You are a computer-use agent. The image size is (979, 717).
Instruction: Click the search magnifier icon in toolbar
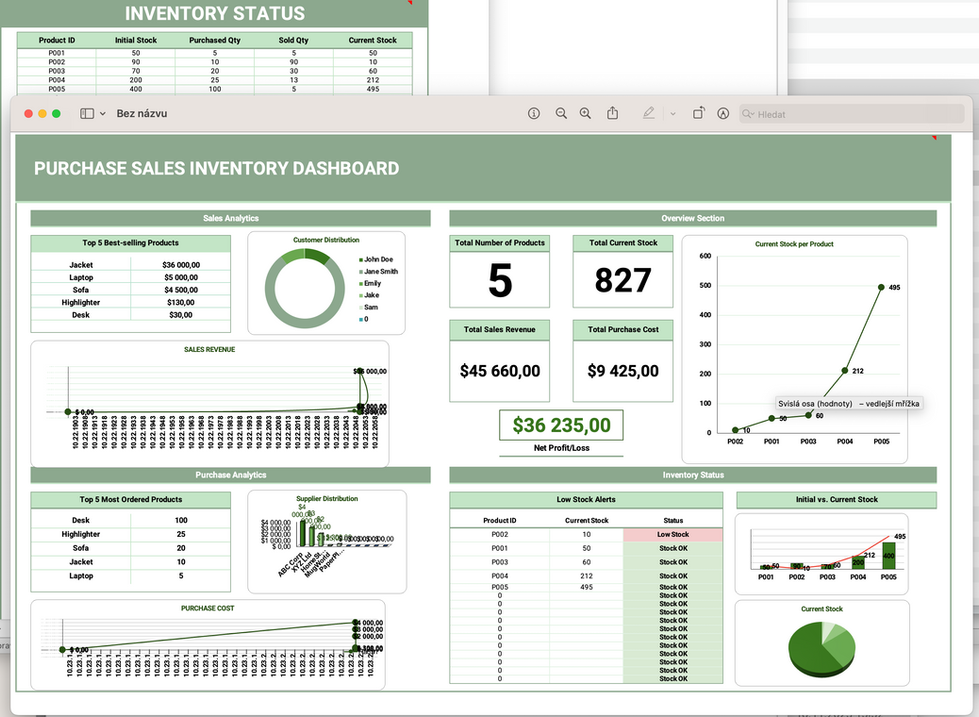coord(748,114)
